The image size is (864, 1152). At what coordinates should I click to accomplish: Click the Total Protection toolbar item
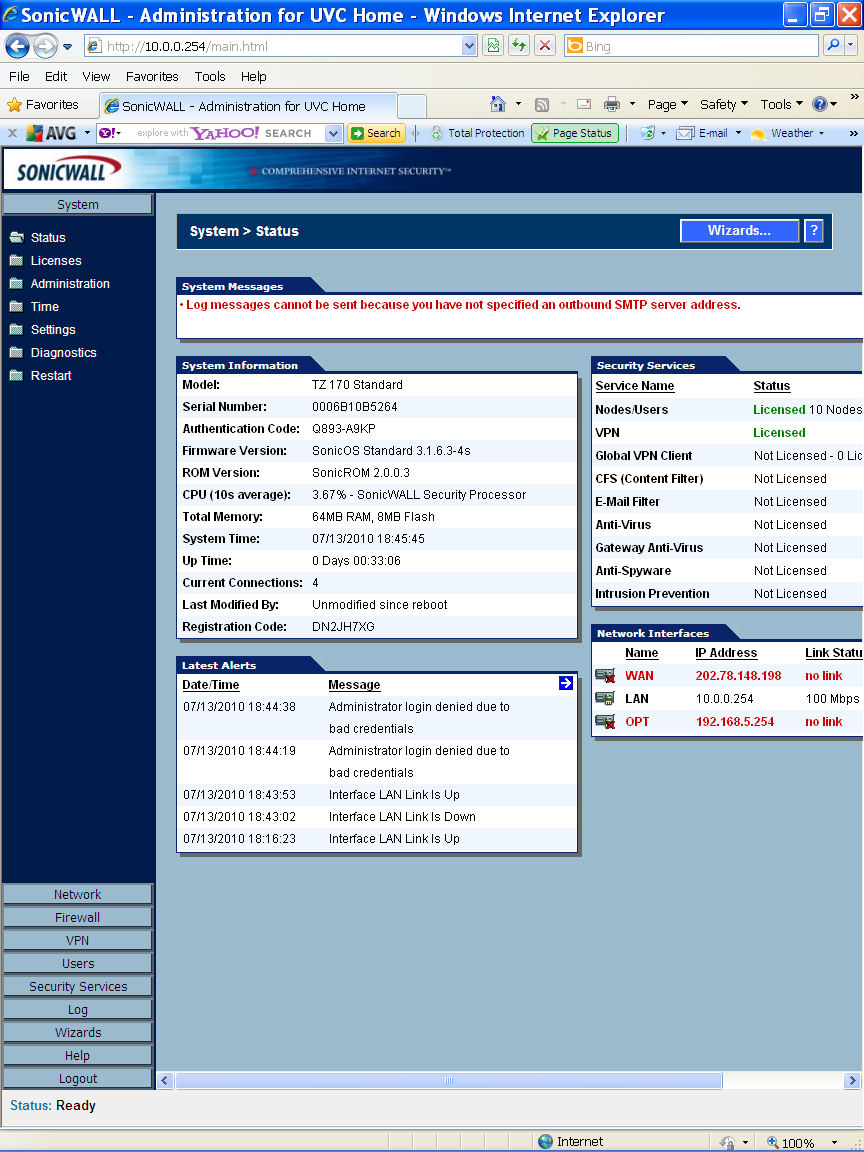478,133
